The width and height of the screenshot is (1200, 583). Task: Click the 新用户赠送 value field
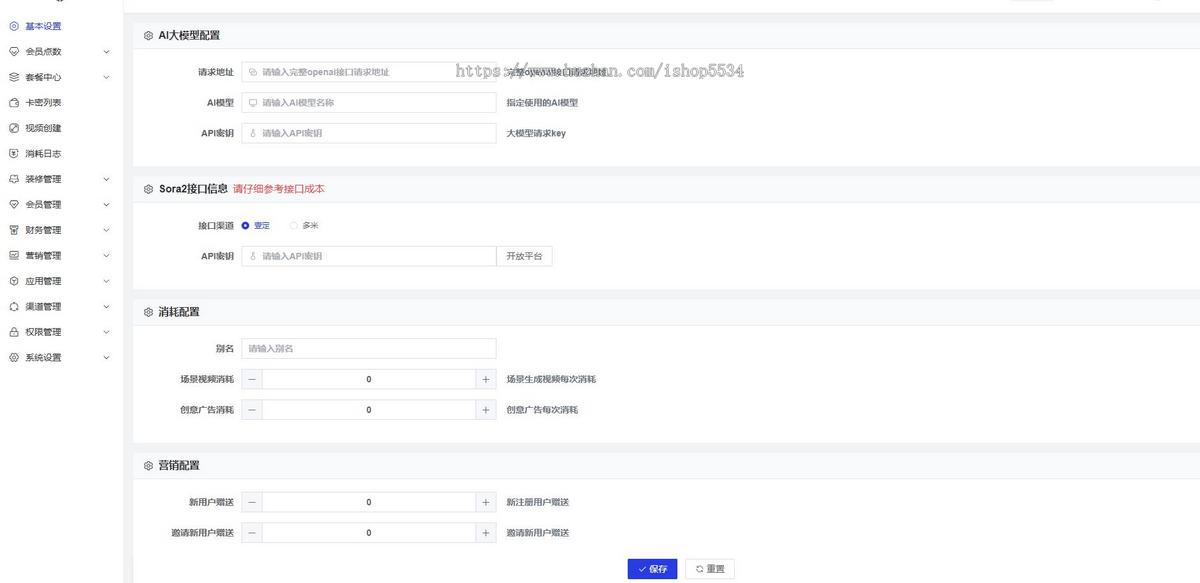pos(369,502)
